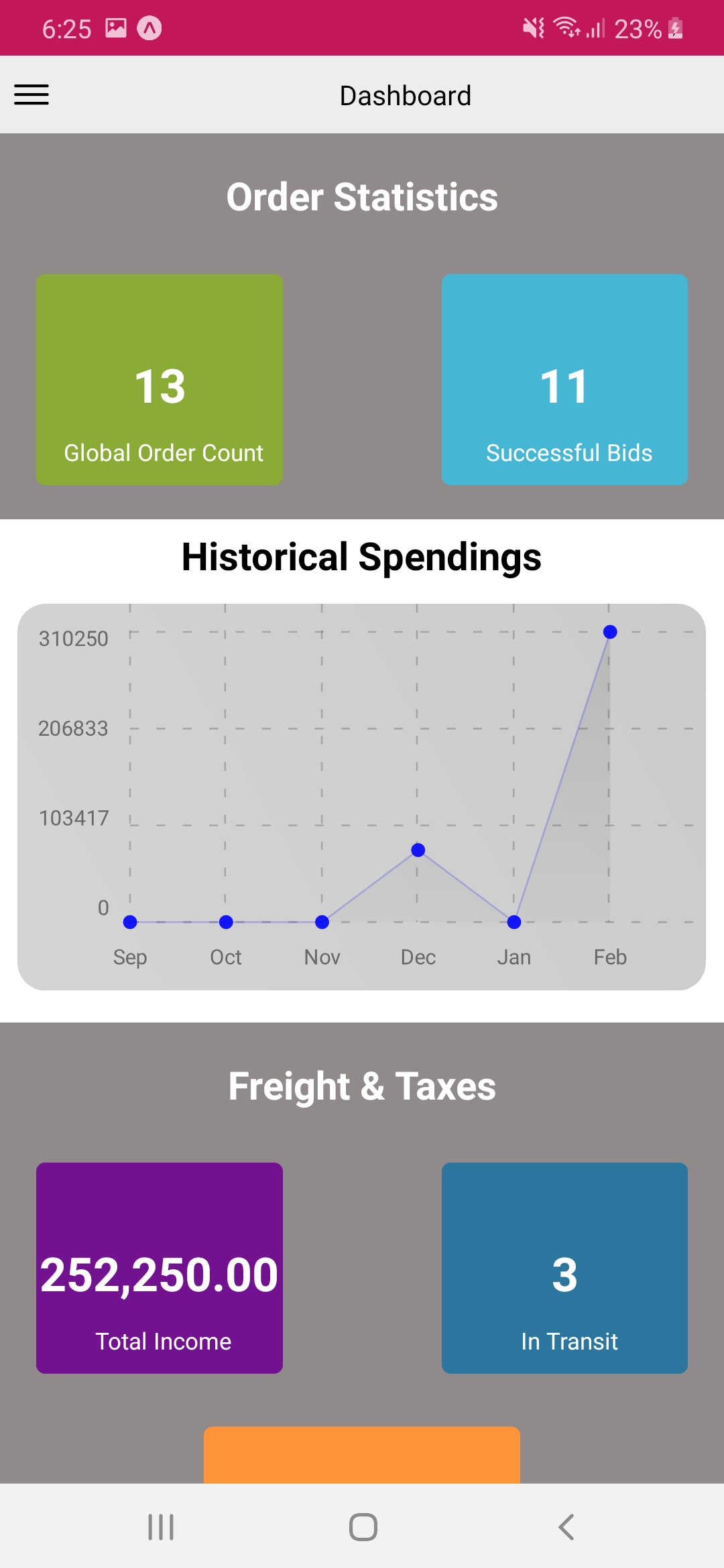724x1568 pixels.
Task: Open the hamburger navigation menu
Action: 32,94
